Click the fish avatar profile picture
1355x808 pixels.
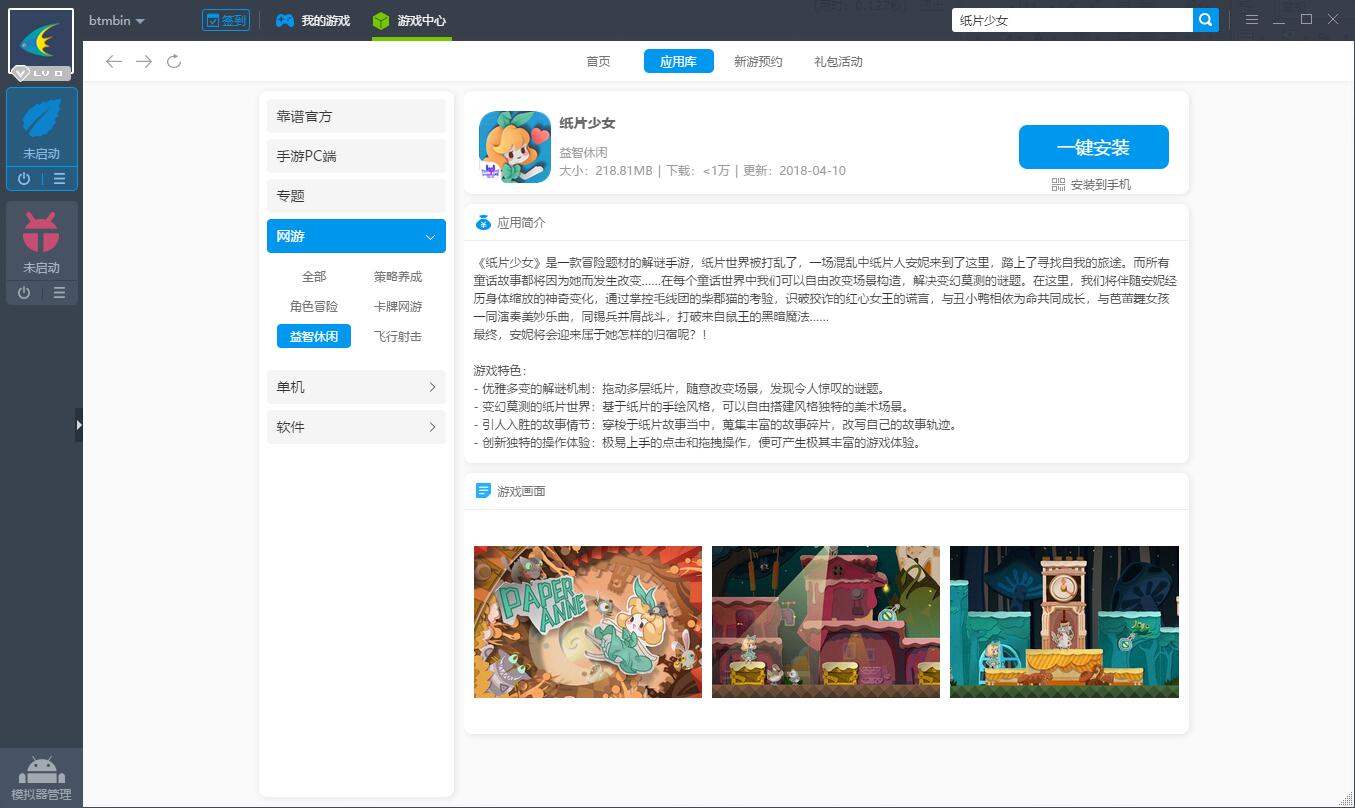(41, 42)
